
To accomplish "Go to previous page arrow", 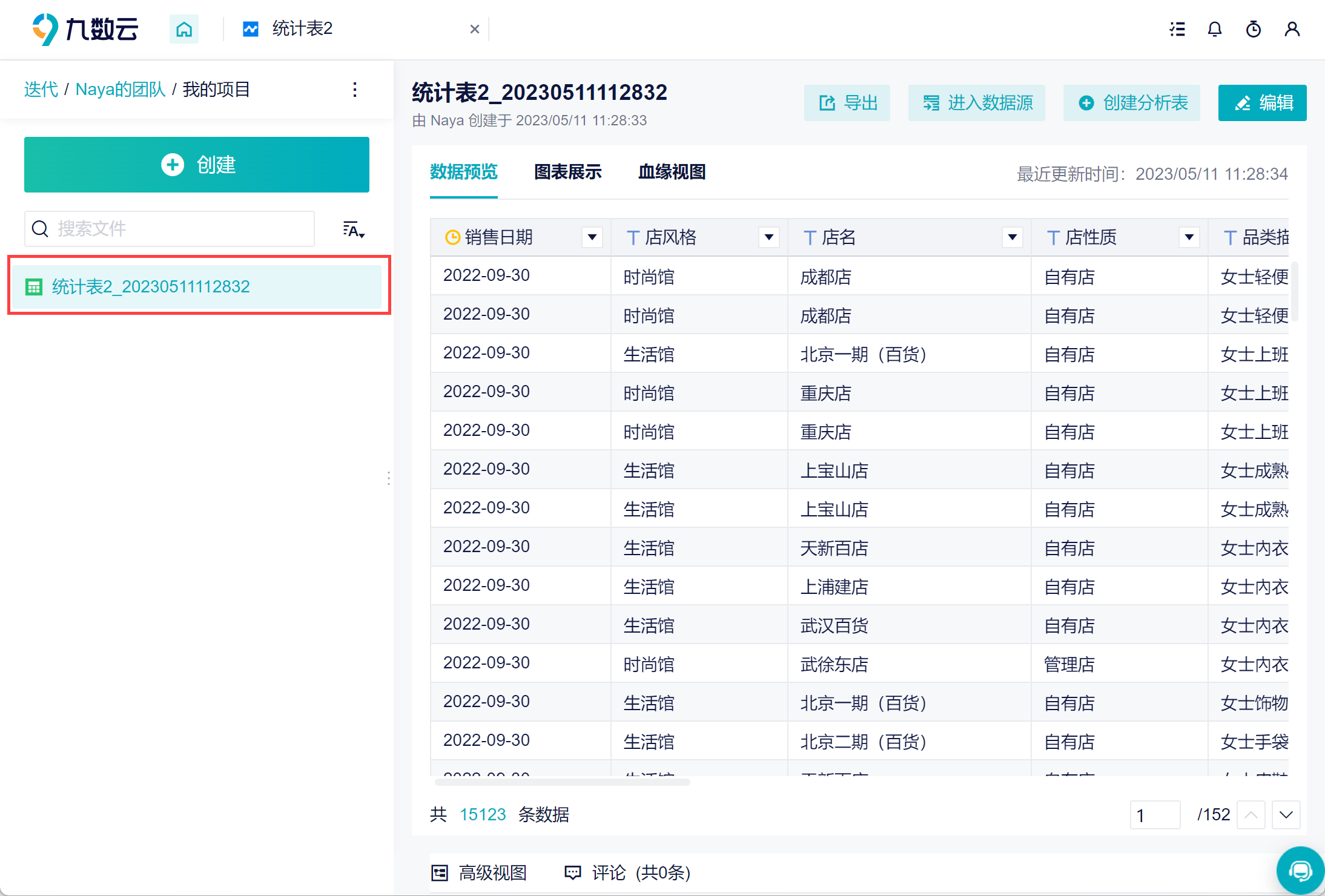I will [x=1251, y=815].
